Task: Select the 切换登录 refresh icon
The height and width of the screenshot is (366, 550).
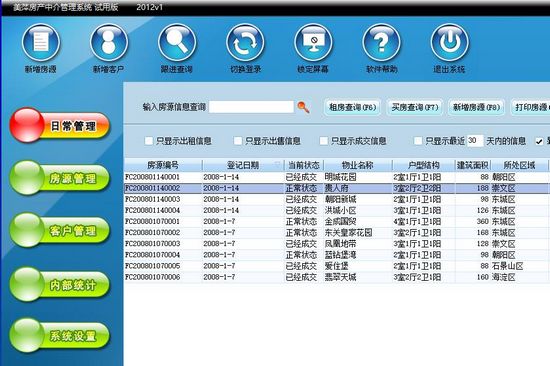Action: pyautogui.click(x=245, y=42)
